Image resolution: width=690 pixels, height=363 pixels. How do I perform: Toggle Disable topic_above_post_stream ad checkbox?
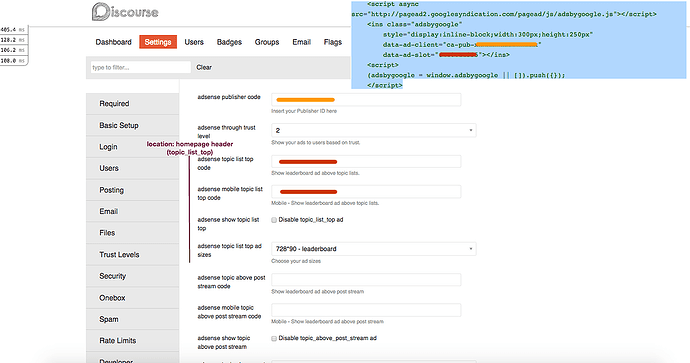tap(274, 338)
